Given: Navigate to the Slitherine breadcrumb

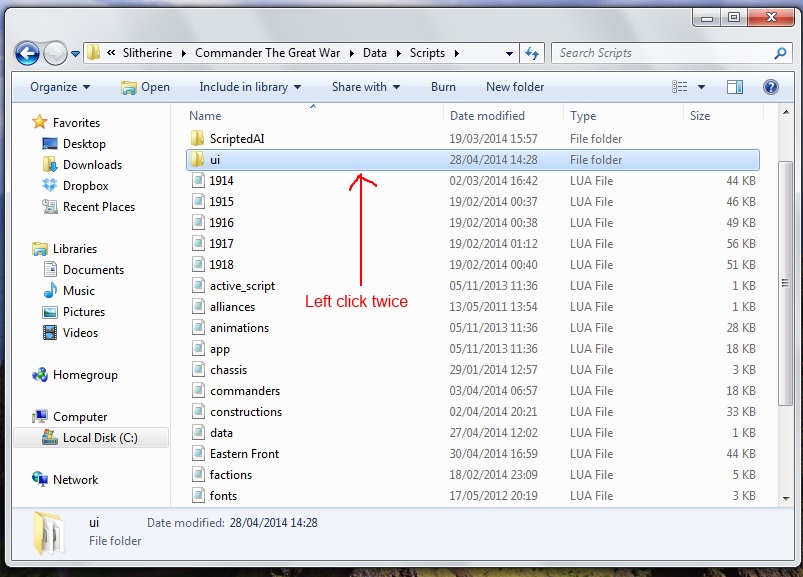Looking at the screenshot, I should (147, 53).
